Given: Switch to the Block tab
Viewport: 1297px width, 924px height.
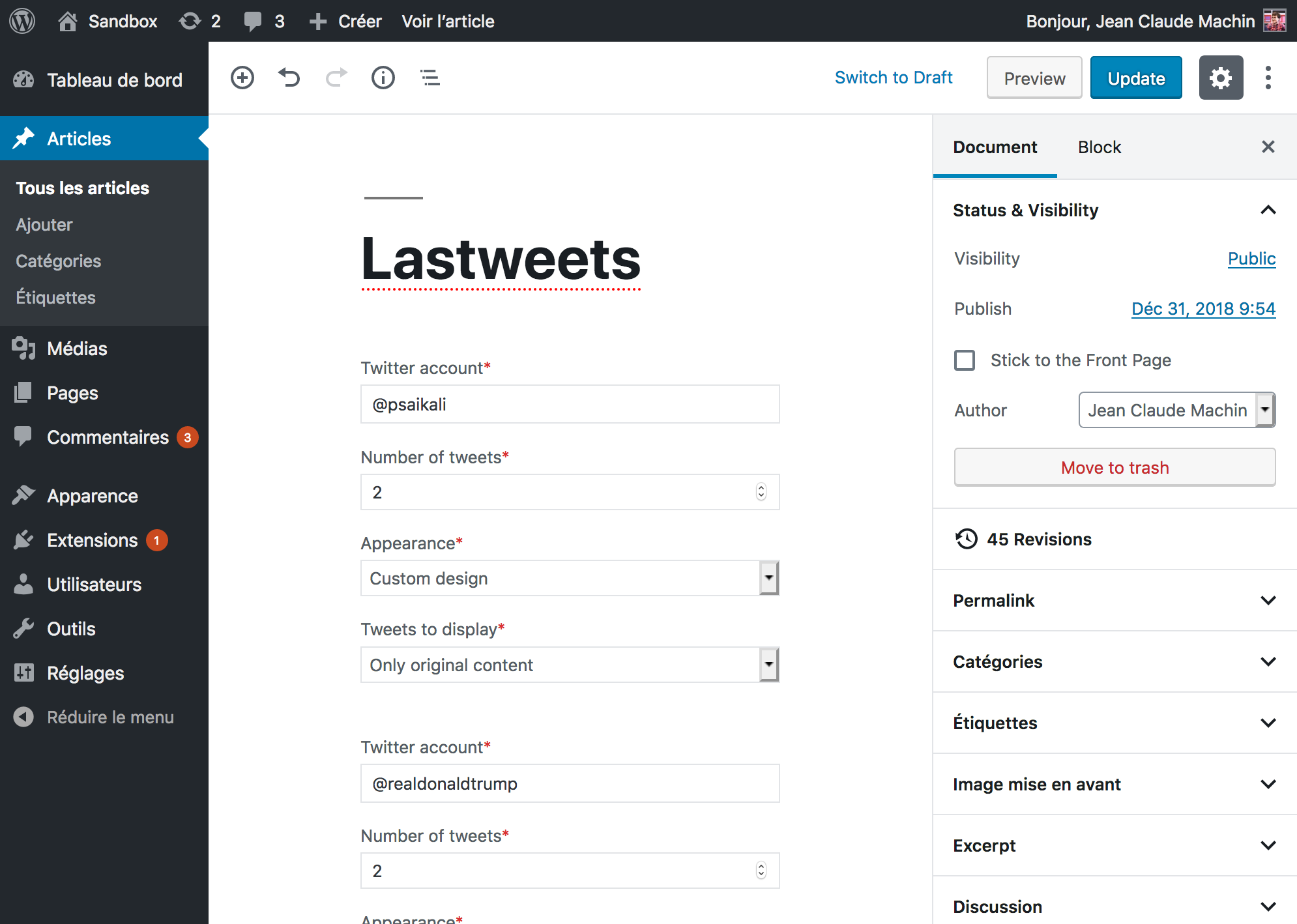Looking at the screenshot, I should [x=1100, y=147].
